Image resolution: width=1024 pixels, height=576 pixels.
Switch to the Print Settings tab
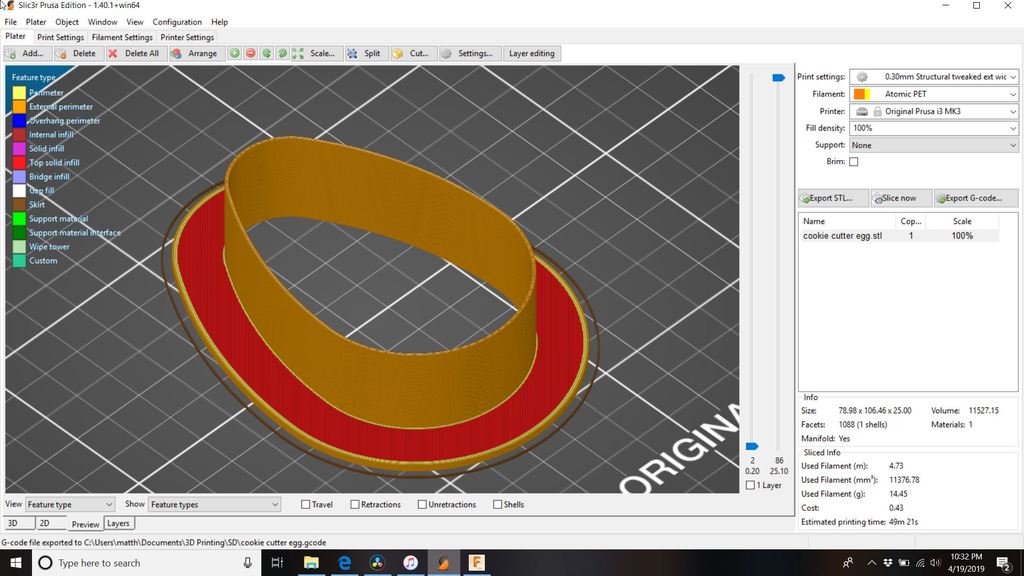60,37
